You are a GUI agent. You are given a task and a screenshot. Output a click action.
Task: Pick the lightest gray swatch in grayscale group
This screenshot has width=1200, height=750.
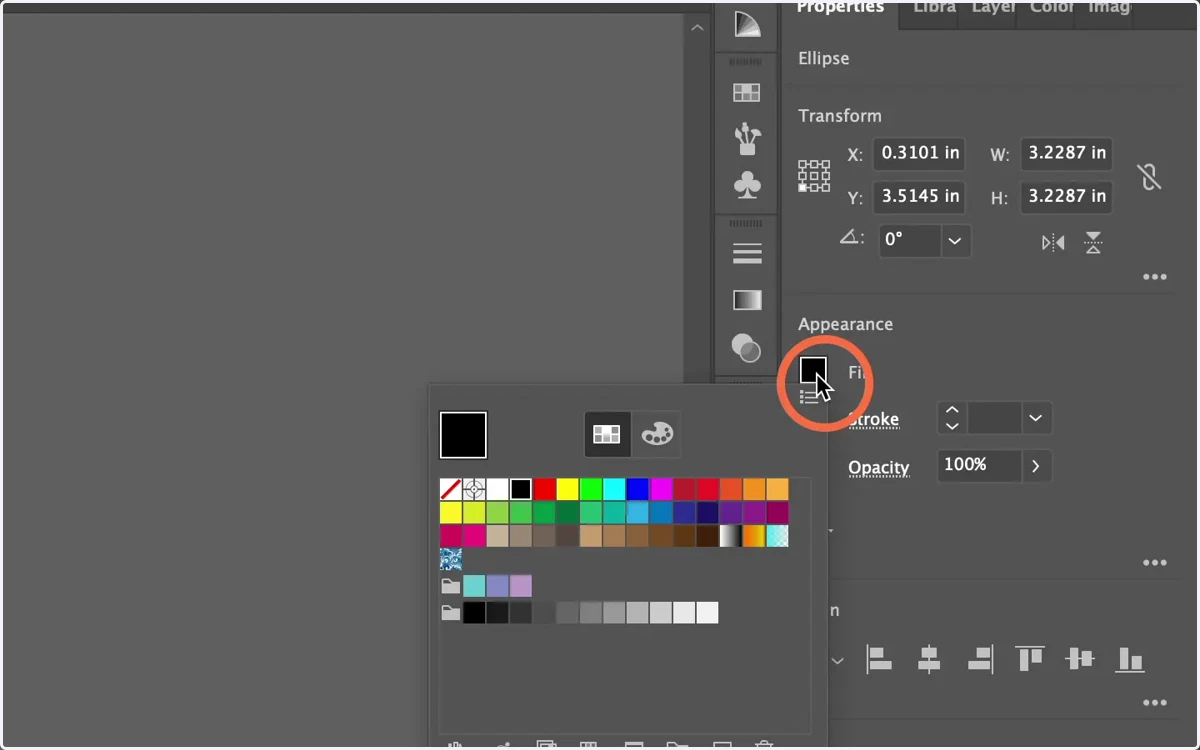[x=707, y=613]
